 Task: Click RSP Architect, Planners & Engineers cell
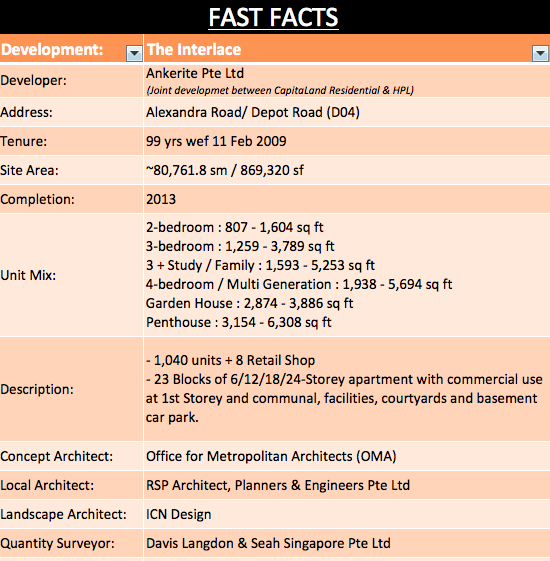347,486
